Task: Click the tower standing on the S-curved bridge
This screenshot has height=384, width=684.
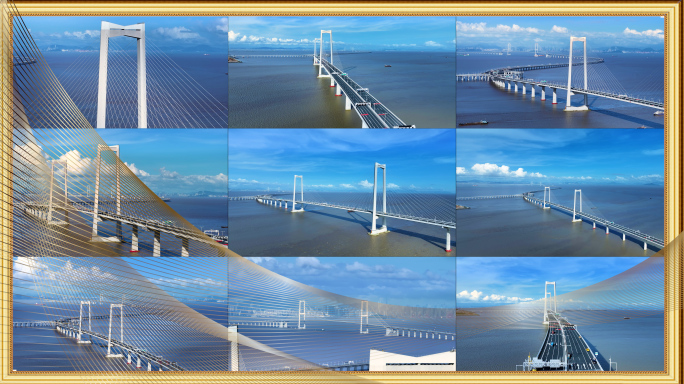Action: pyautogui.click(x=577, y=73)
